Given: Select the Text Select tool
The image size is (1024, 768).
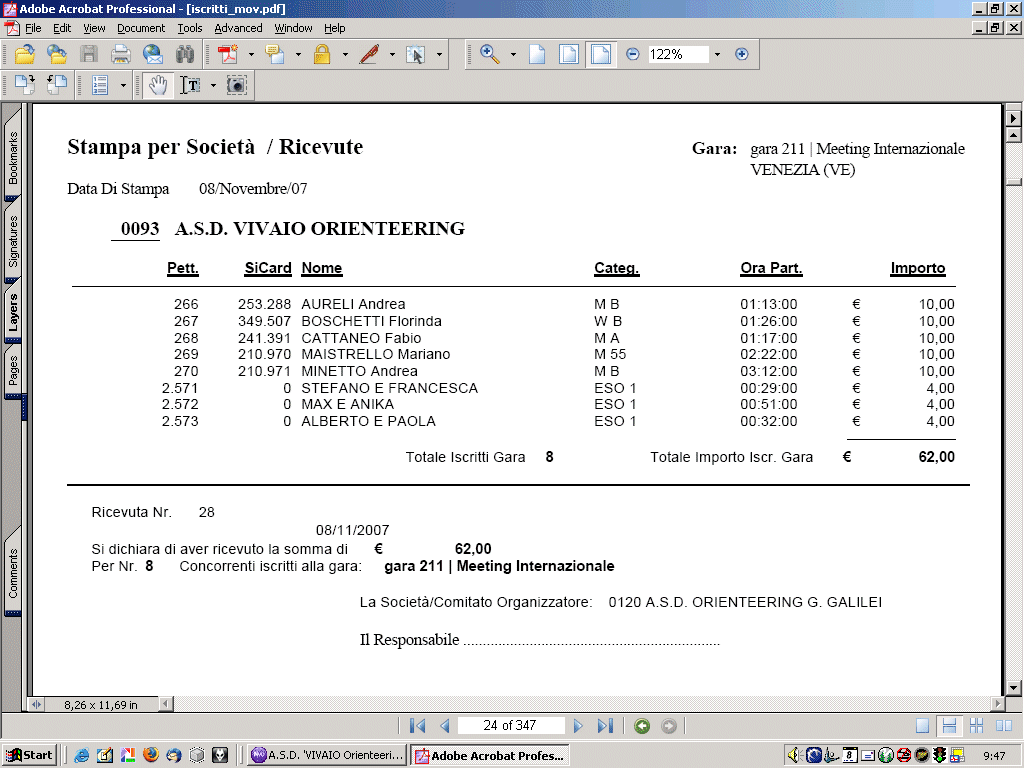Looking at the screenshot, I should pos(190,85).
